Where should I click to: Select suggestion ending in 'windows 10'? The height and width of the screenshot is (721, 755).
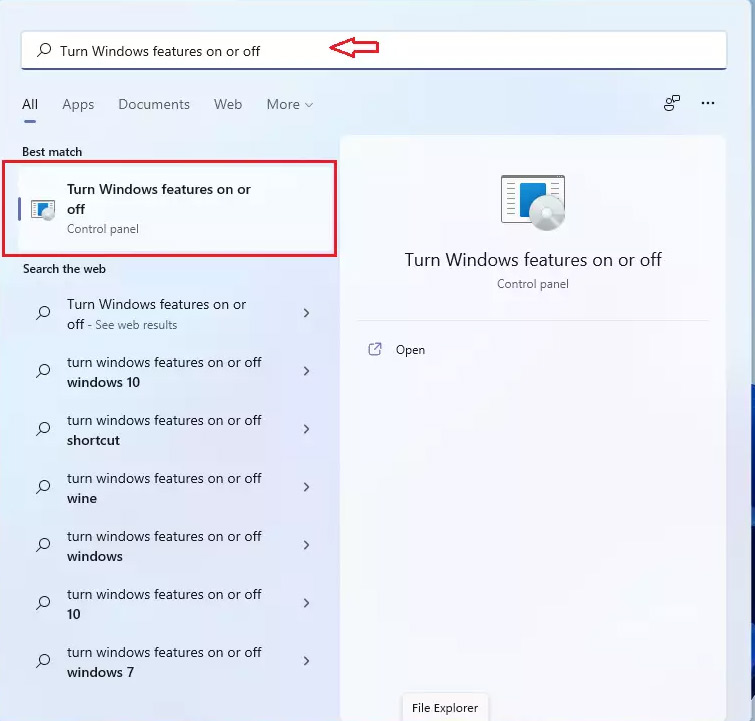pyautogui.click(x=164, y=372)
